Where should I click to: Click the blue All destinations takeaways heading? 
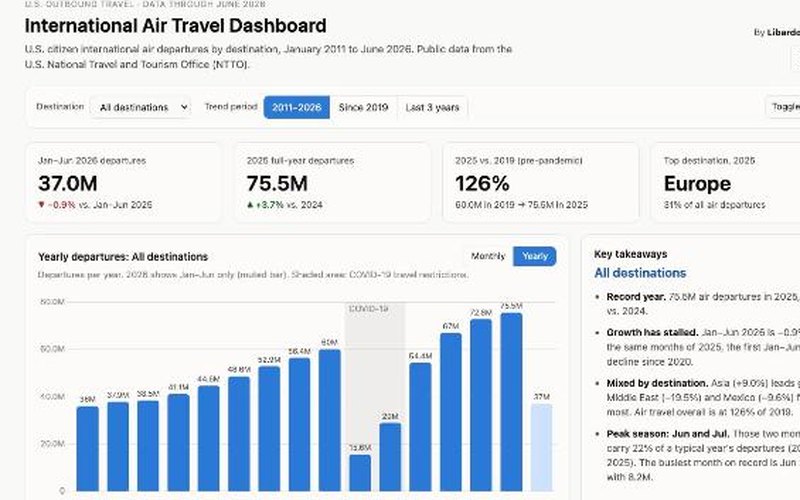[640, 273]
